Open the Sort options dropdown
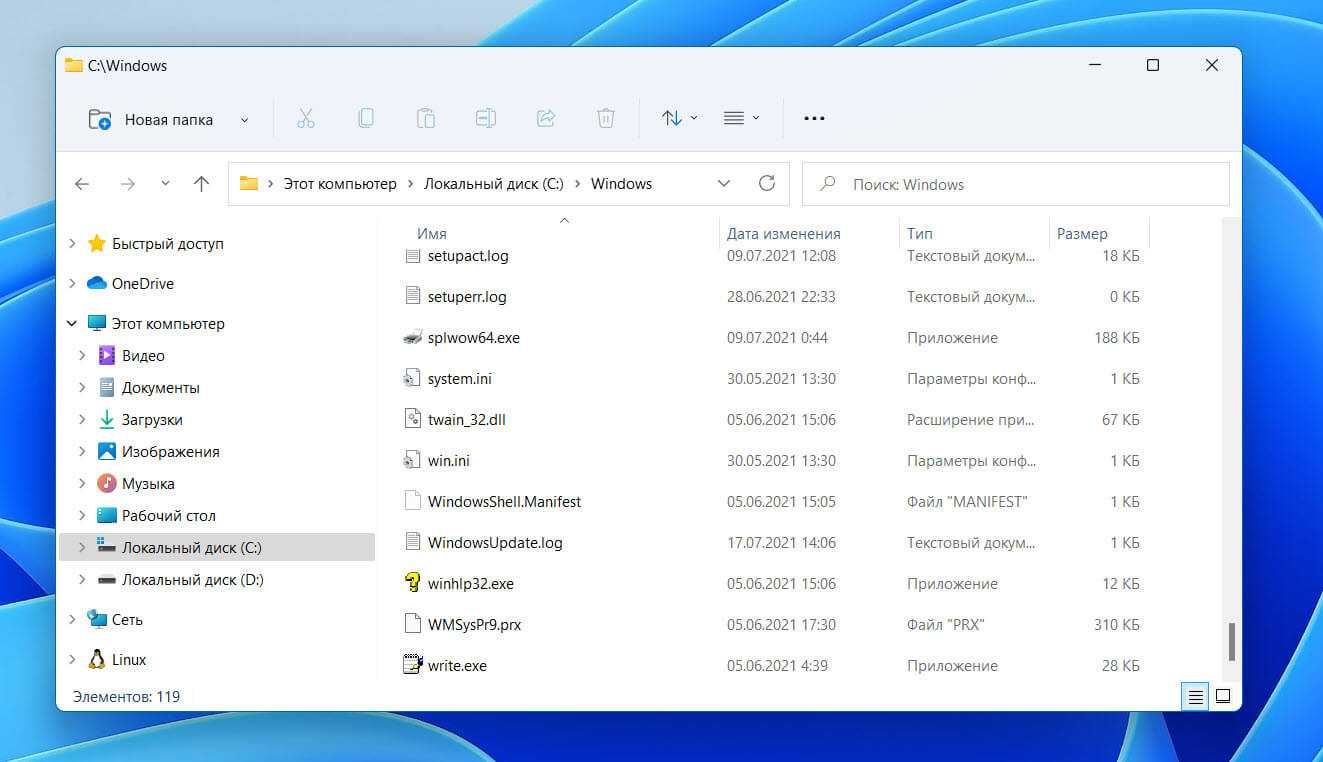 pyautogui.click(x=680, y=118)
